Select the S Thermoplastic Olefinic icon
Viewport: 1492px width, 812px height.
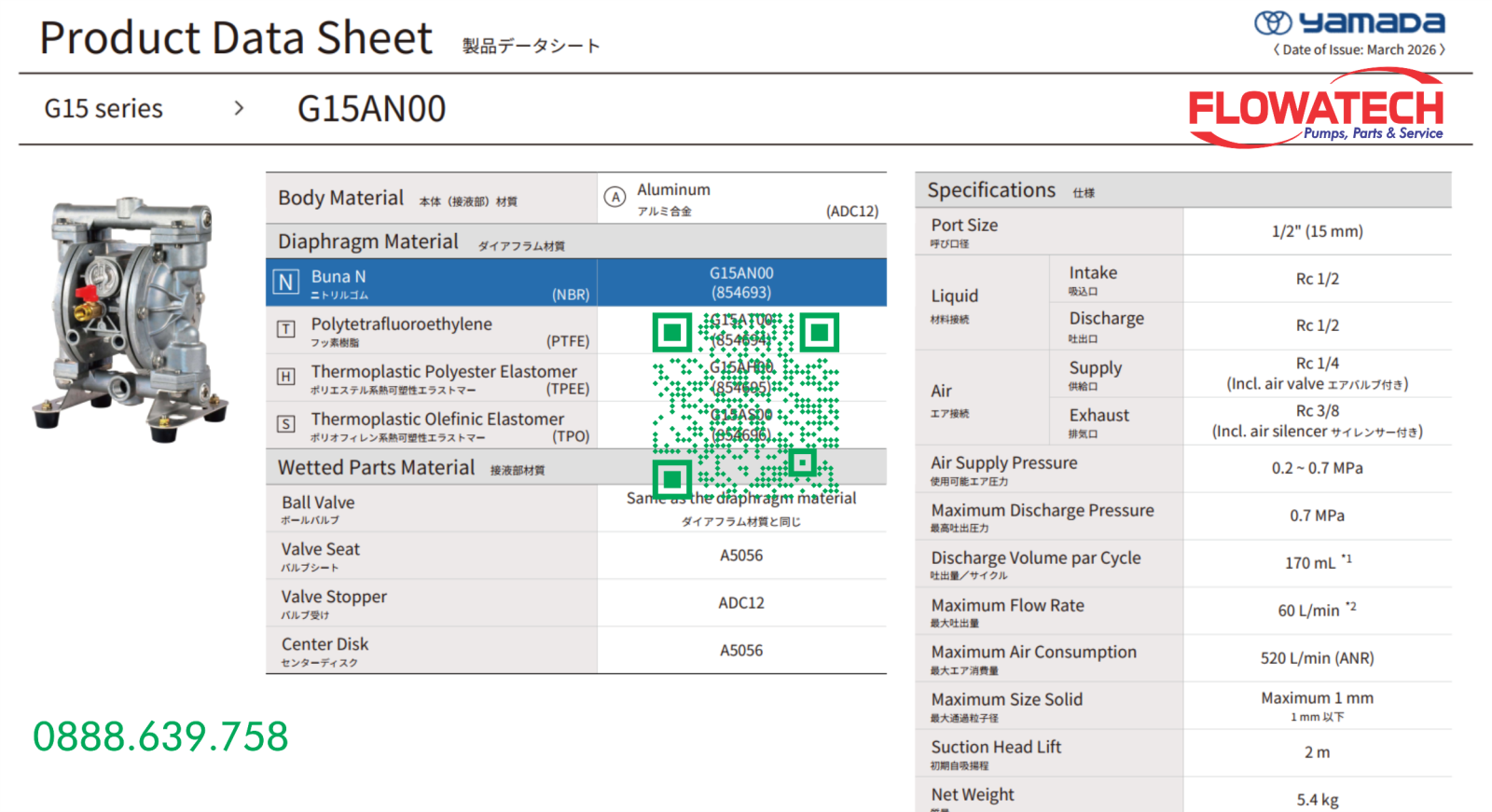click(x=286, y=424)
